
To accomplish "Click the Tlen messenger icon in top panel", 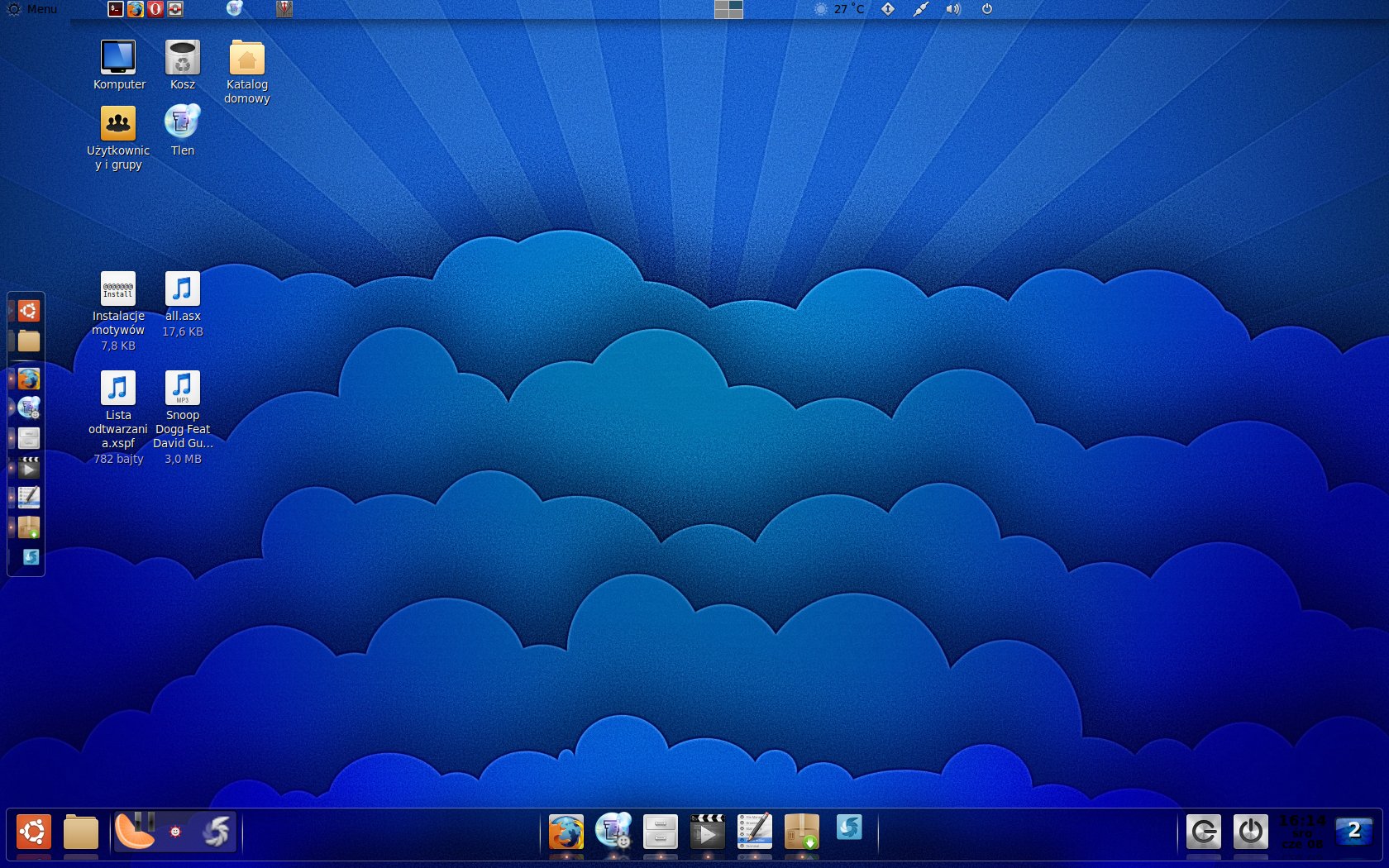I will 235,9.
